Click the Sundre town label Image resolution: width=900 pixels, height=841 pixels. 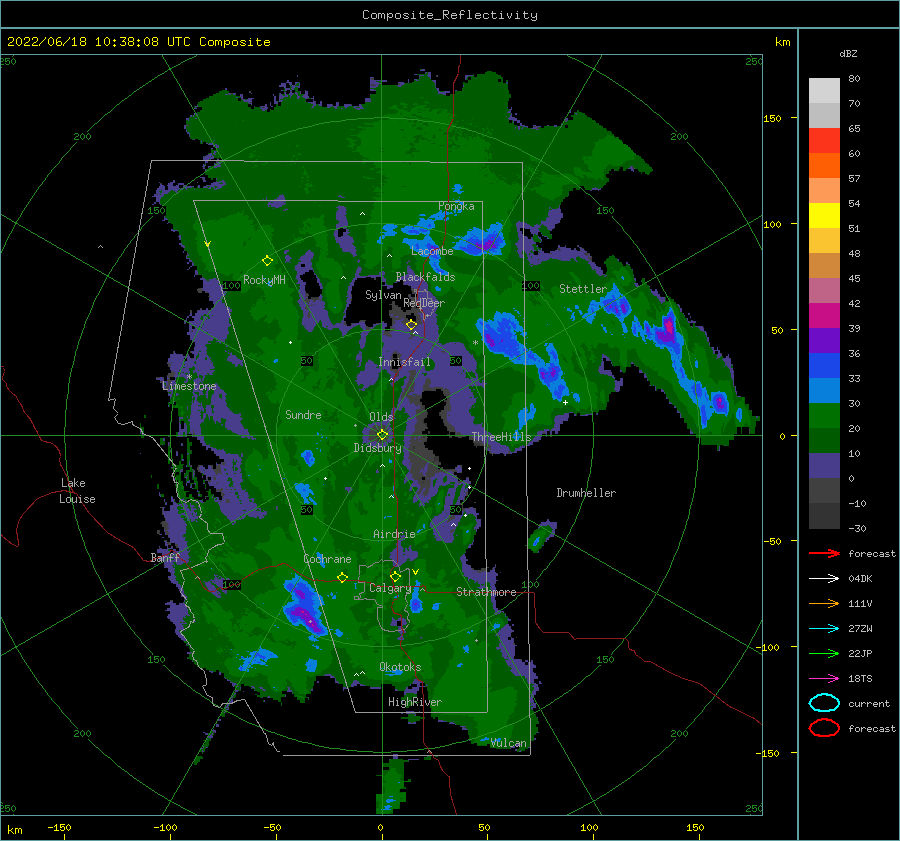point(303,414)
